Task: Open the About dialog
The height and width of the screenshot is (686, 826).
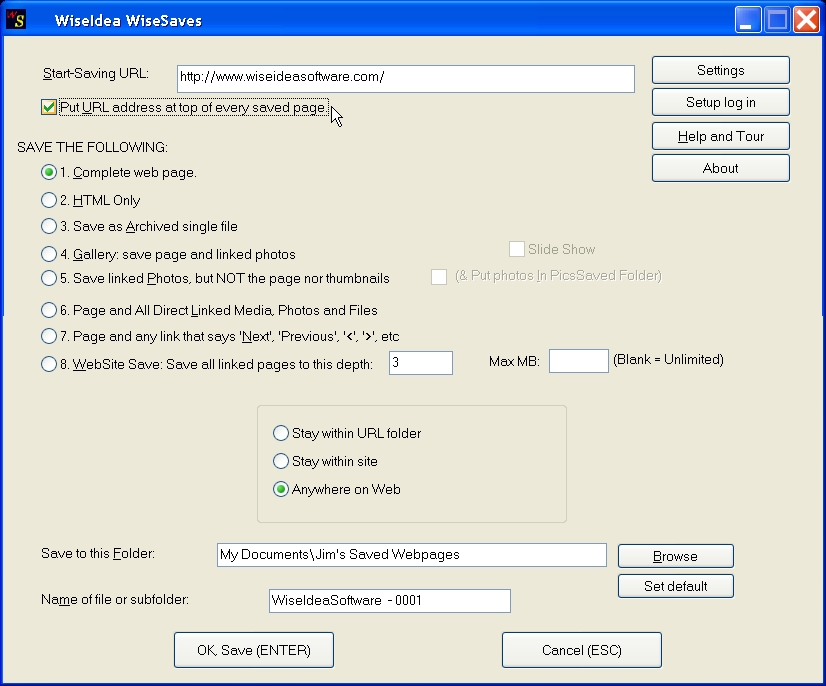Action: [721, 168]
